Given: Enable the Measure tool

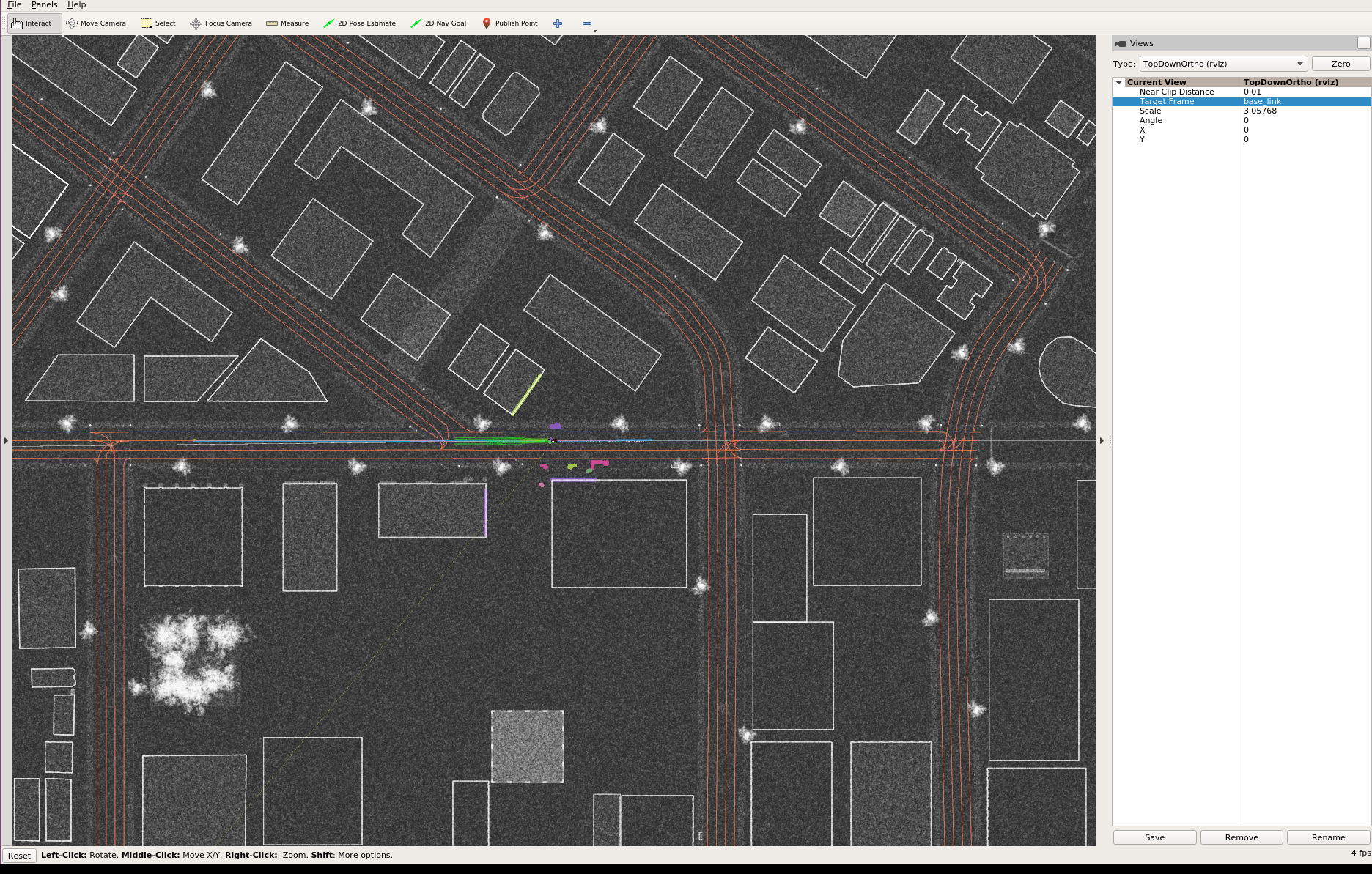Looking at the screenshot, I should click(x=287, y=23).
